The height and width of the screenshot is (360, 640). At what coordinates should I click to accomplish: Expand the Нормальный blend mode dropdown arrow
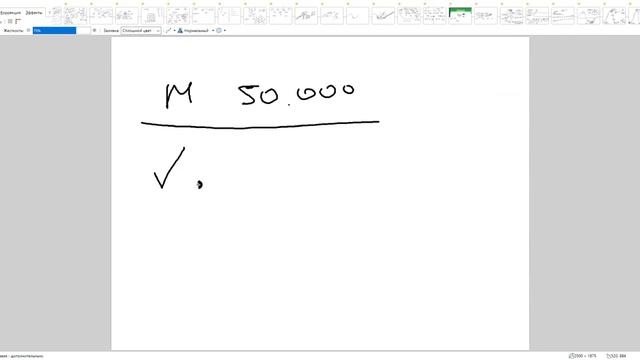coord(213,31)
